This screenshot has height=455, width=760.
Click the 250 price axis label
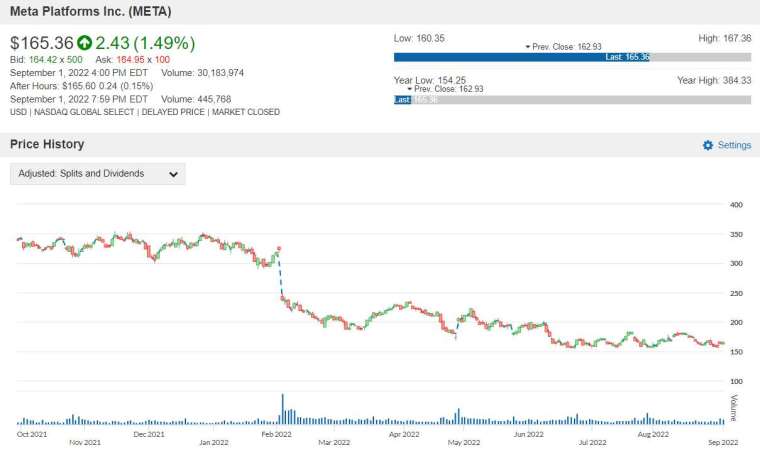click(736, 293)
